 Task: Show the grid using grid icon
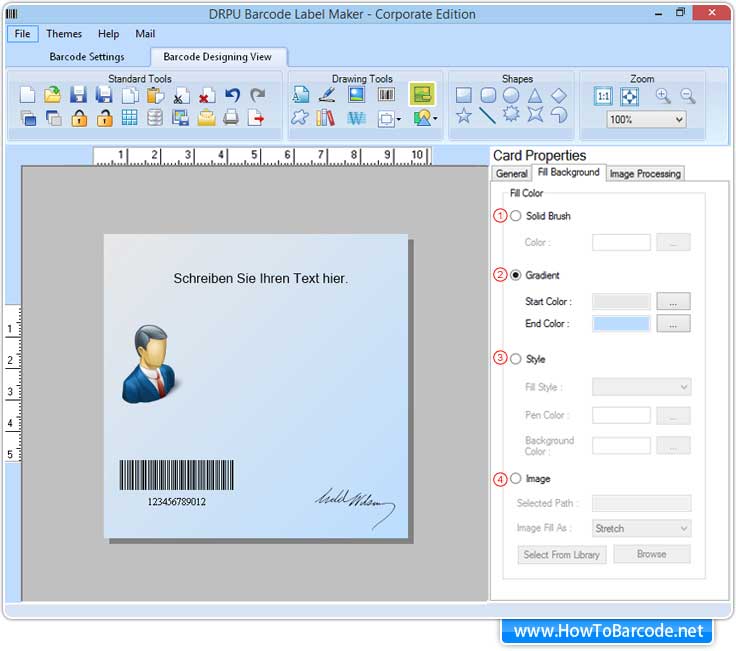coord(130,117)
